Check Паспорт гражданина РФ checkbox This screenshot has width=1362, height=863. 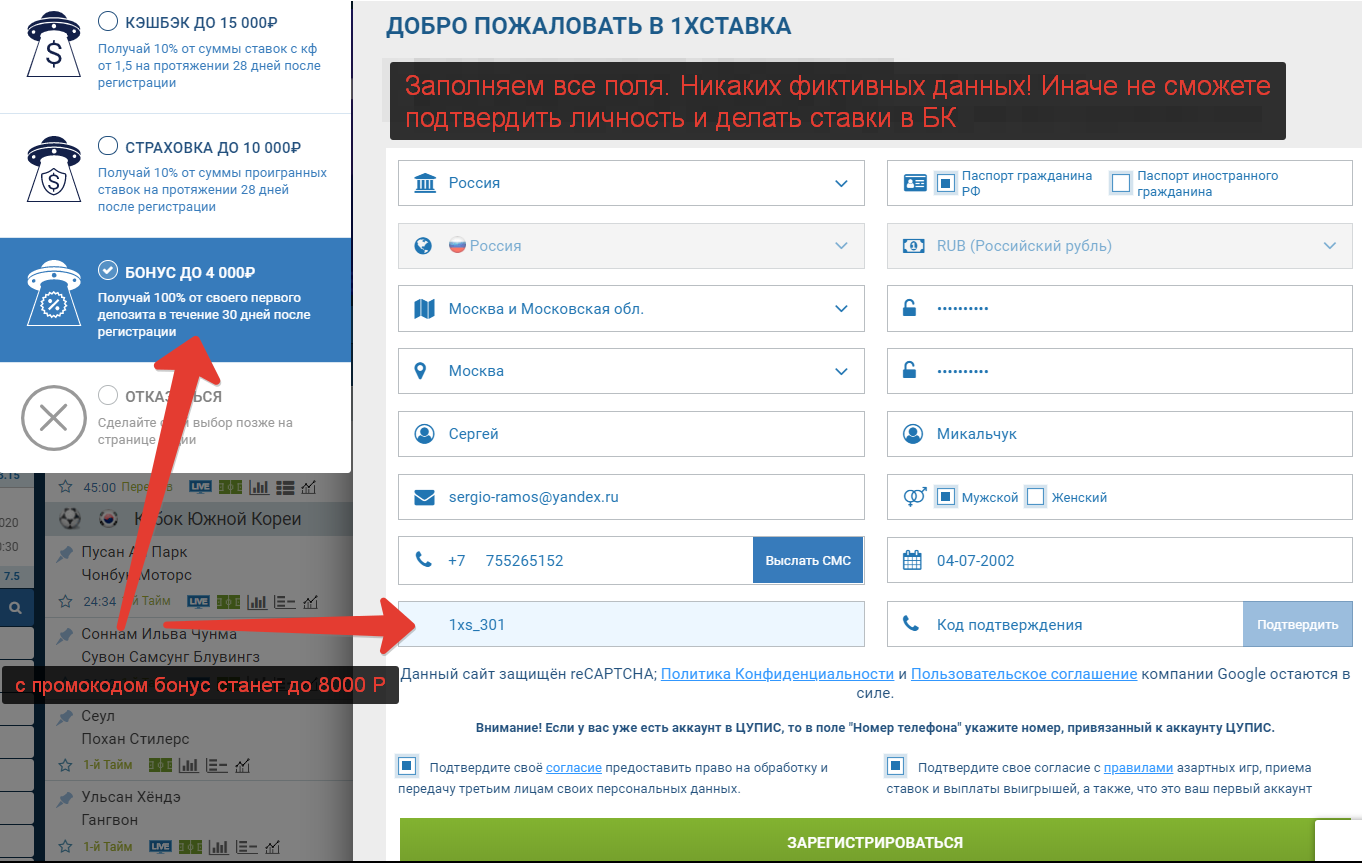tap(945, 183)
